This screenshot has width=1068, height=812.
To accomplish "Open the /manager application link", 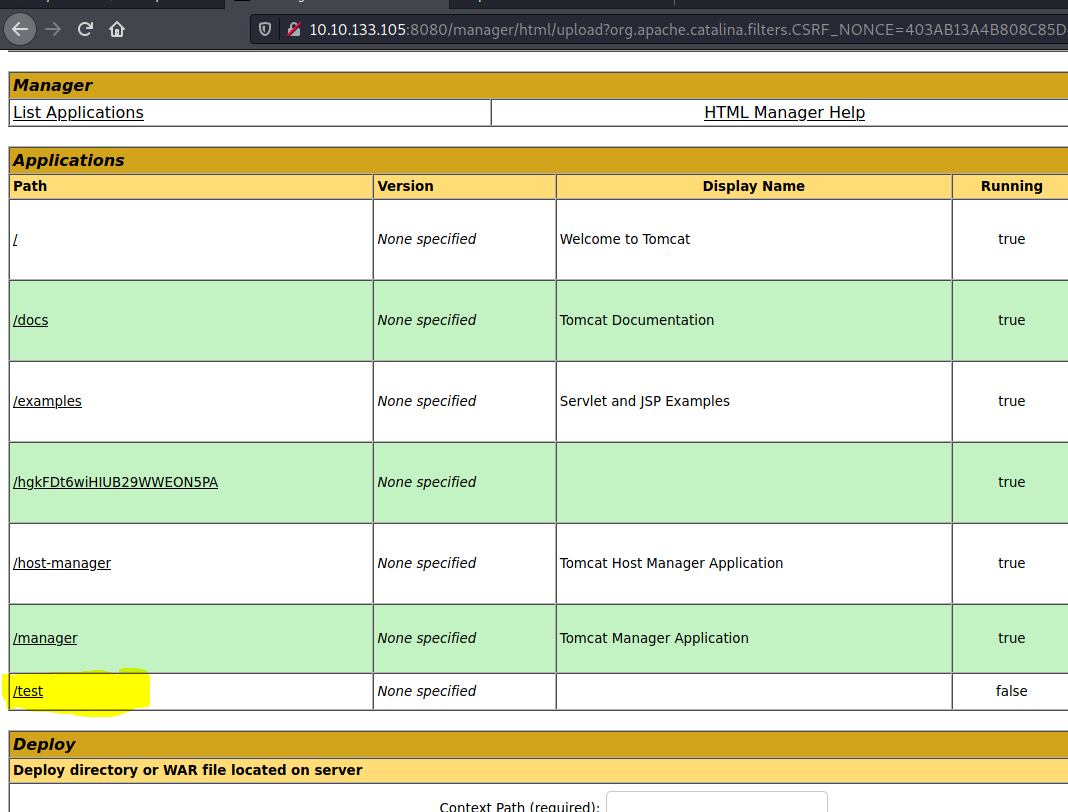I will pyautogui.click(x=45, y=638).
